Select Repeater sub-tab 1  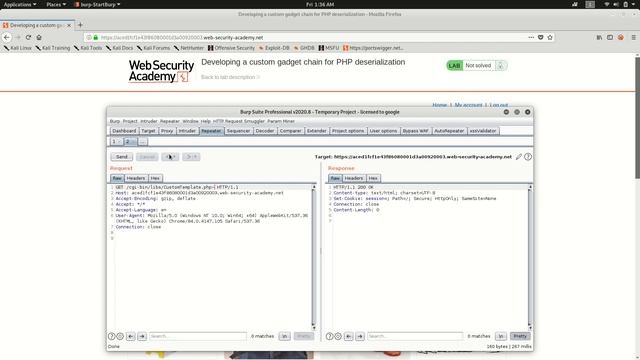[x=116, y=142]
